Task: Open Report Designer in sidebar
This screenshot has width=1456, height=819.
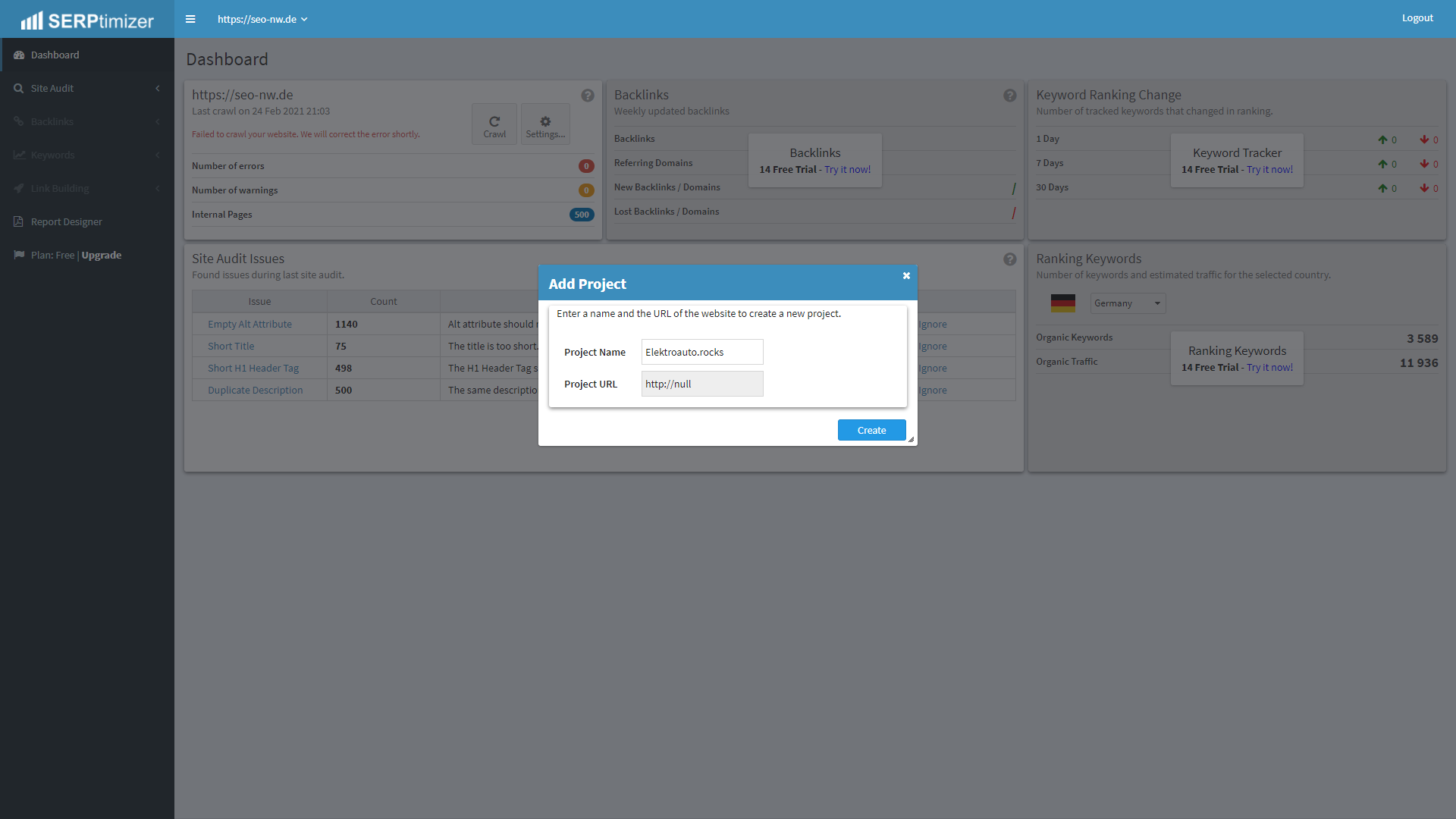Action: pos(67,221)
